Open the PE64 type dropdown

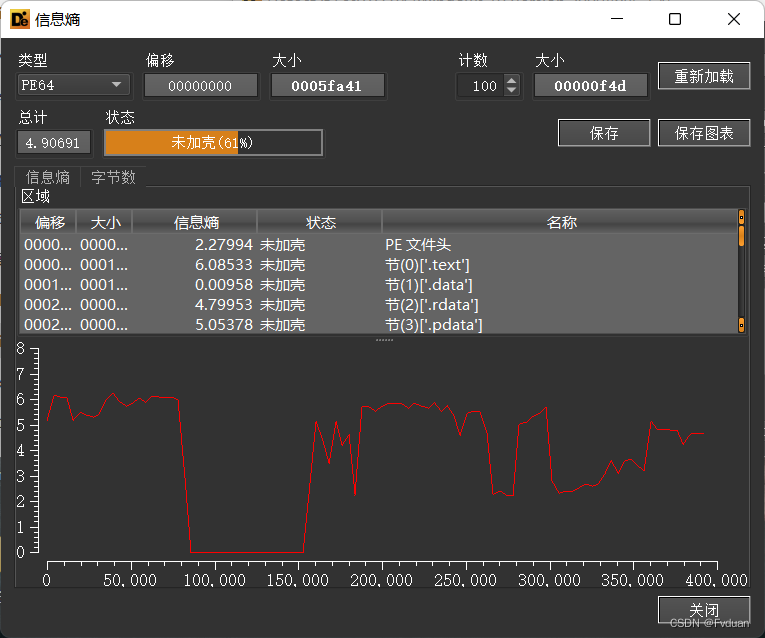click(74, 85)
